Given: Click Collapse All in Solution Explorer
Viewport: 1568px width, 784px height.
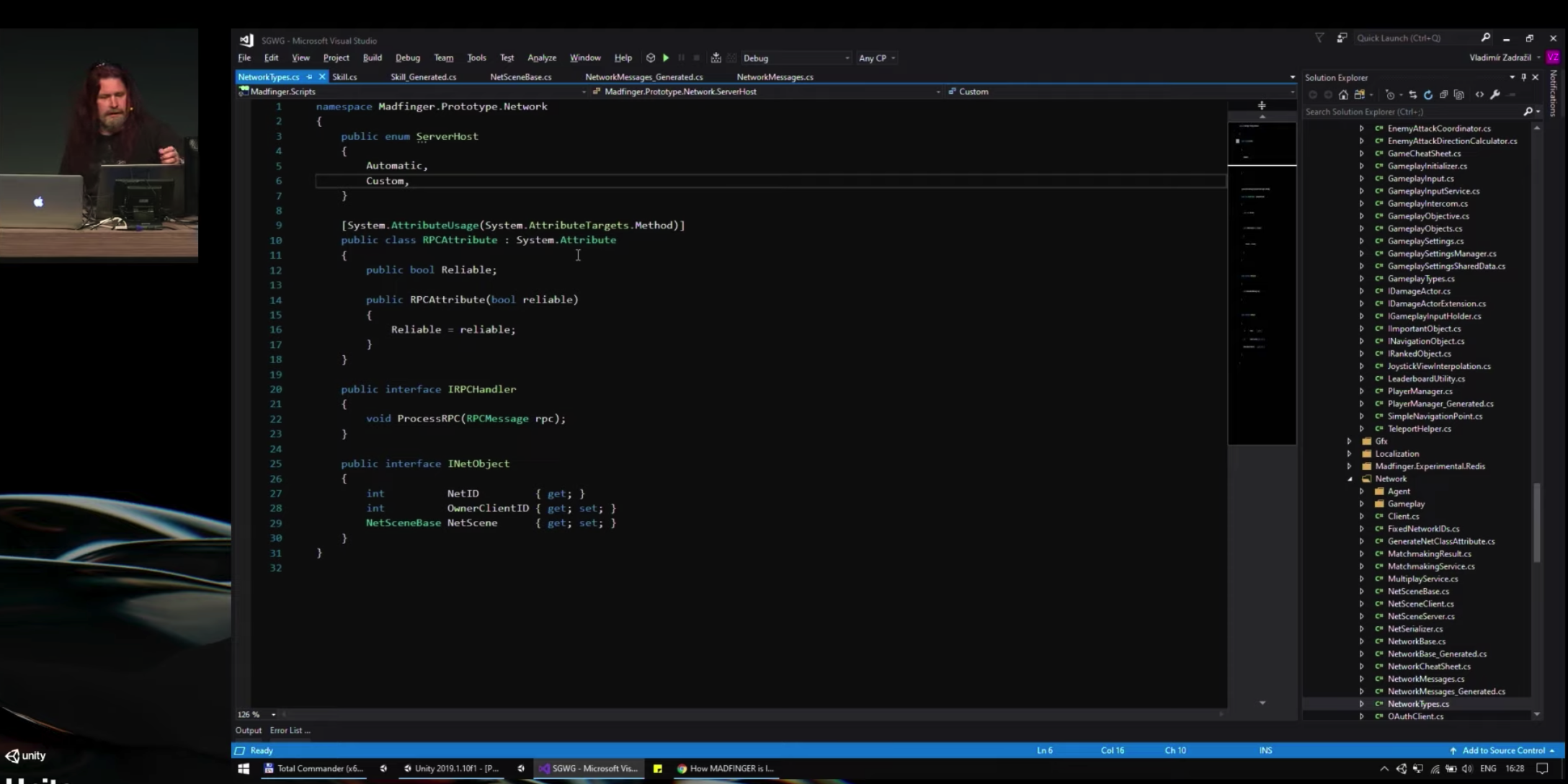Looking at the screenshot, I should pos(1443,94).
